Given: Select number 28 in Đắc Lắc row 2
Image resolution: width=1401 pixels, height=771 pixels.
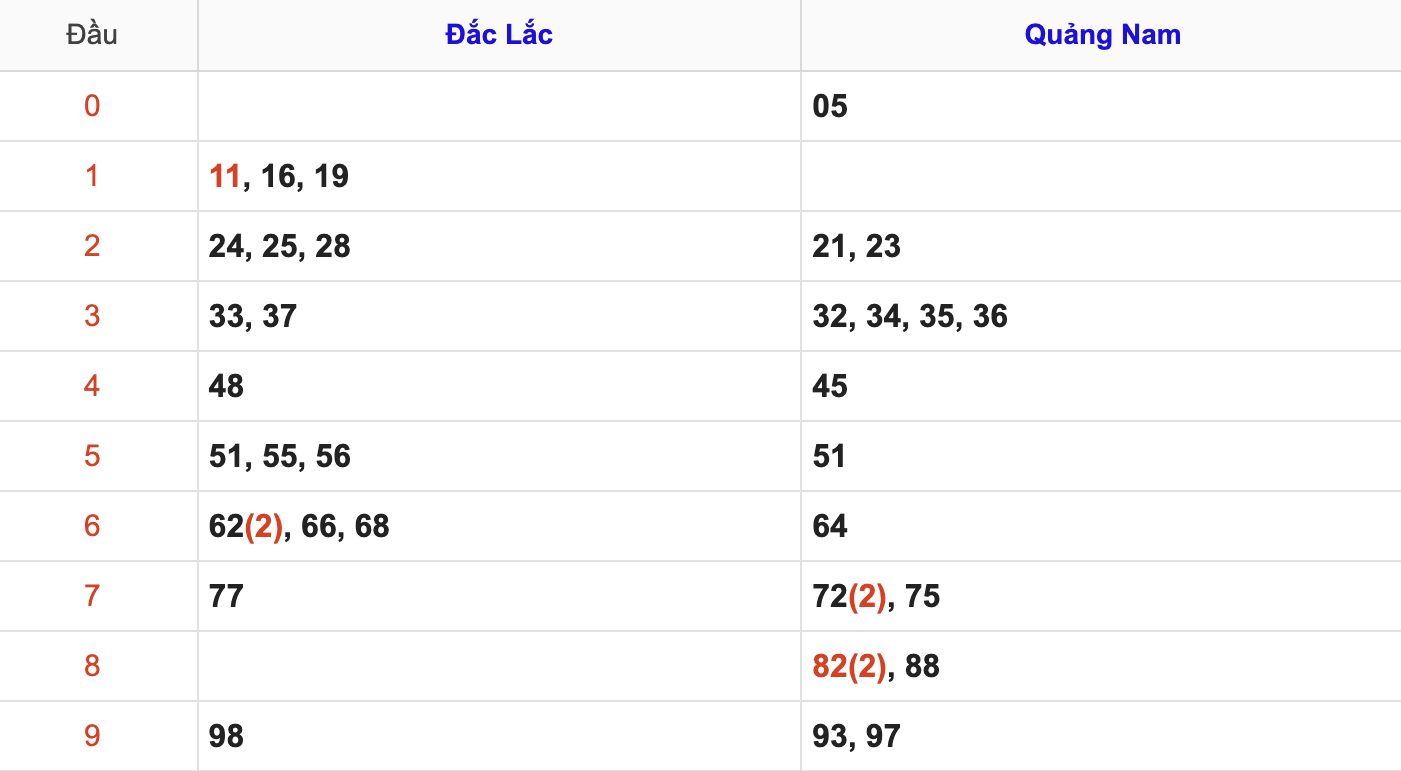Looking at the screenshot, I should coord(333,247).
